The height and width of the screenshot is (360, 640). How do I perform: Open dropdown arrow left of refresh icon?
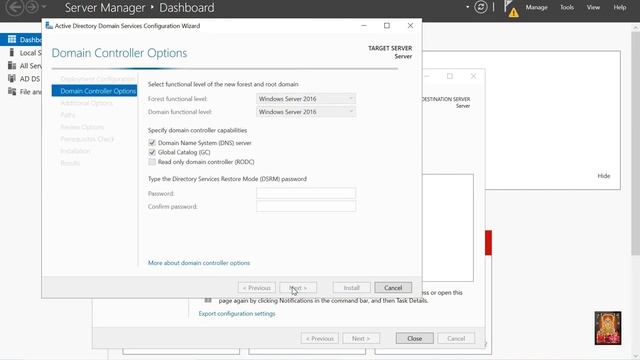pyautogui.click(x=467, y=7)
